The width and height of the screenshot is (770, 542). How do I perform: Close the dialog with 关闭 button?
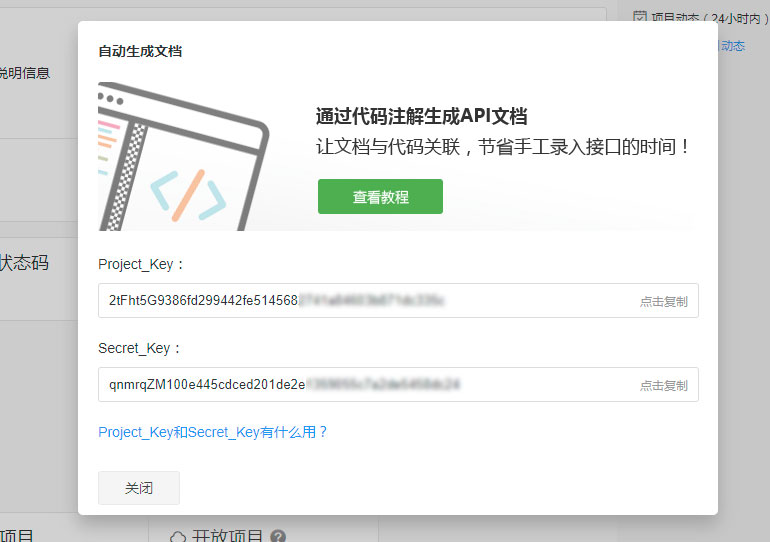pos(139,488)
